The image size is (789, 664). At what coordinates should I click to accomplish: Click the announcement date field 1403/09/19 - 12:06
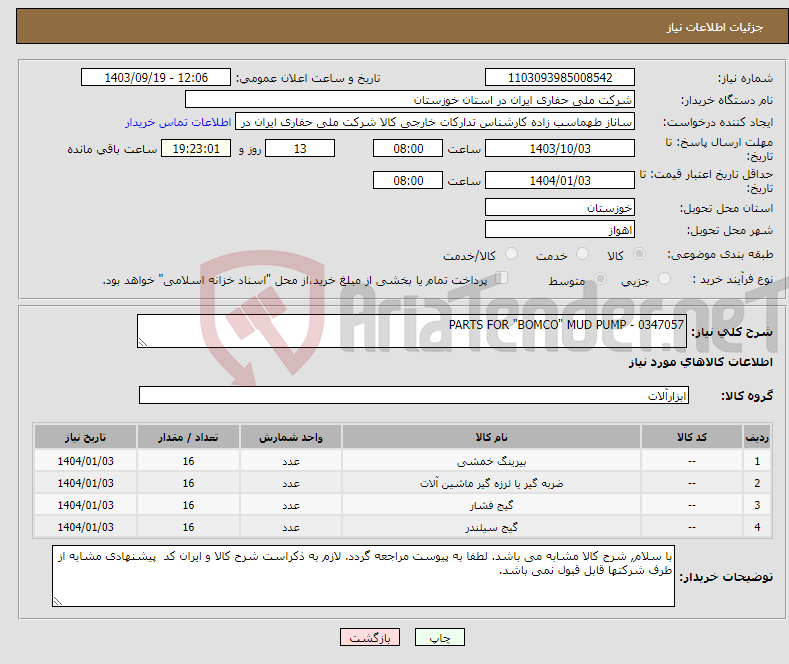click(155, 77)
